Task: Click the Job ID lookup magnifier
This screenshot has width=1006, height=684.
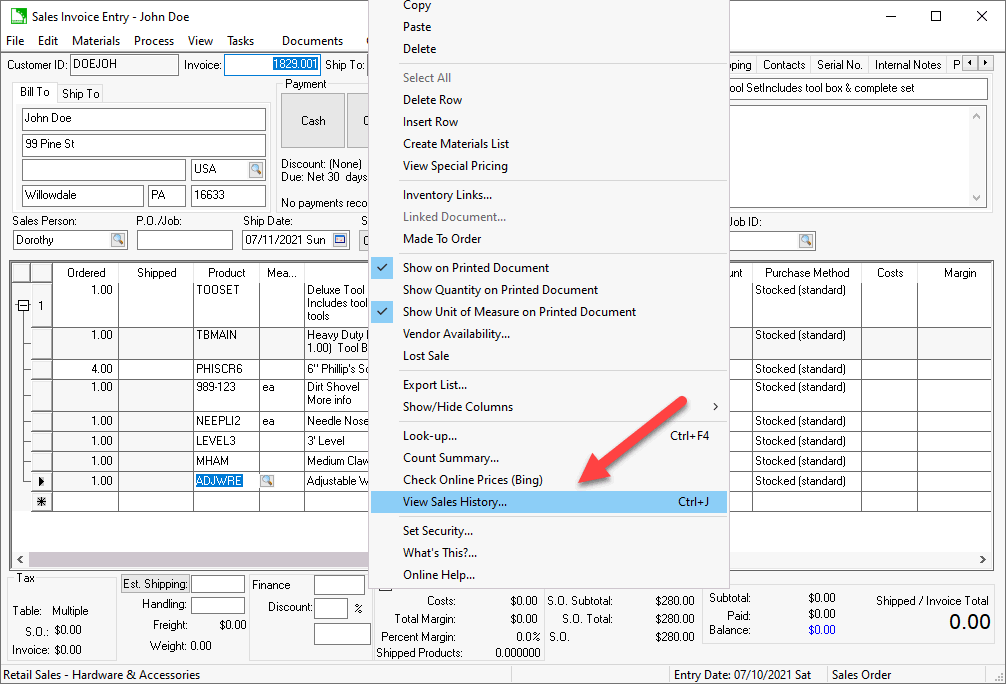Action: pyautogui.click(x=805, y=240)
